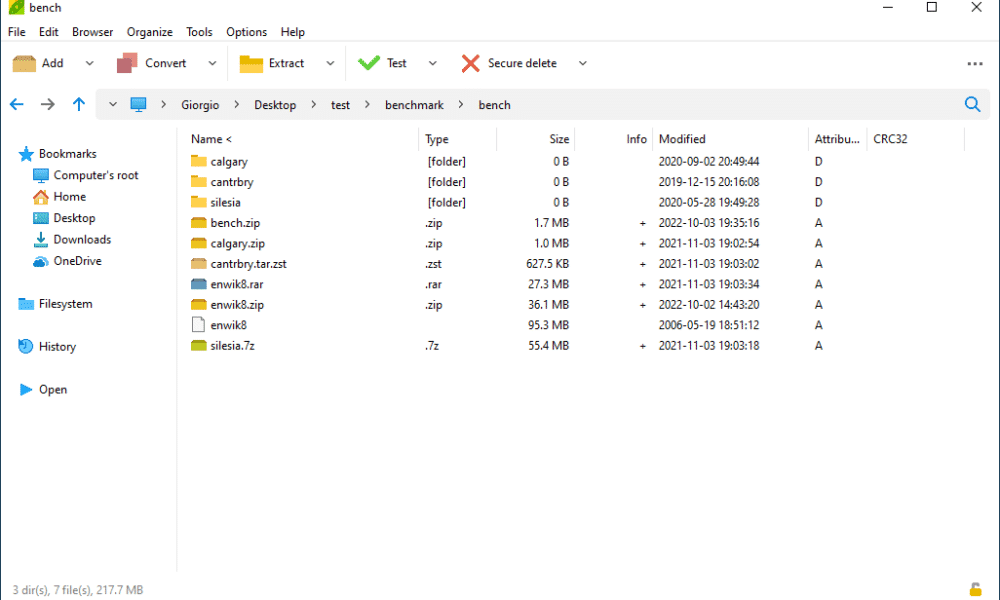Click the Home house icon
Image resolution: width=1000 pixels, height=600 pixels.
40,196
